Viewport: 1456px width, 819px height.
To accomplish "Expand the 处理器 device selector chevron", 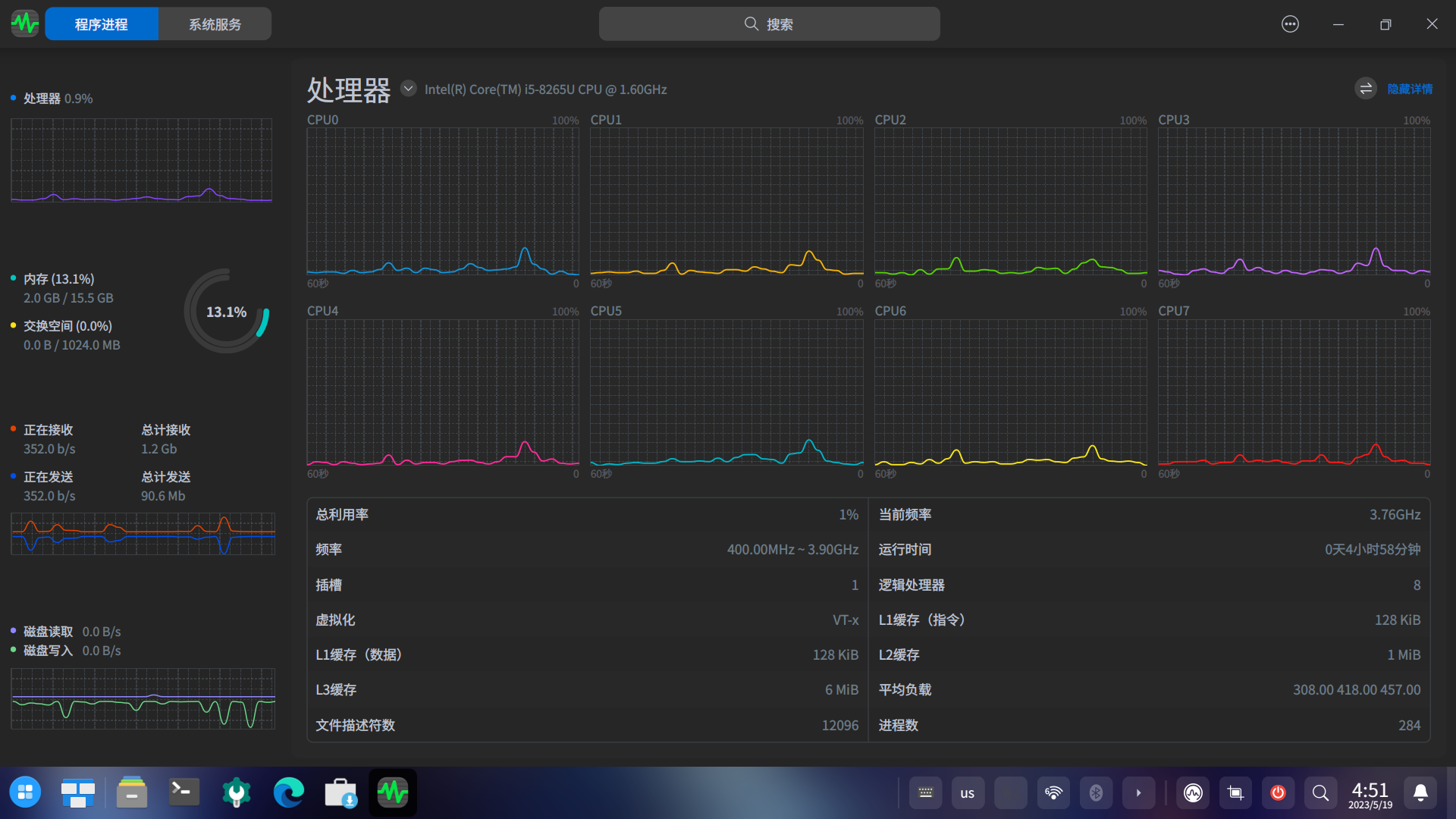I will coord(408,88).
